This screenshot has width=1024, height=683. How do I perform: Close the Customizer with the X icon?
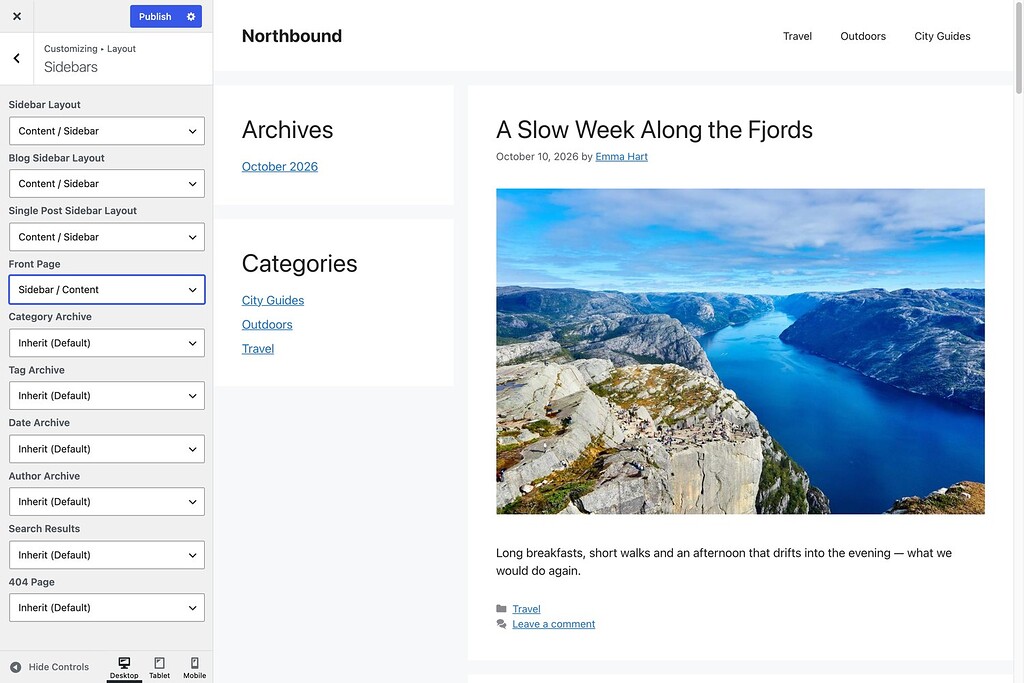pos(17,16)
